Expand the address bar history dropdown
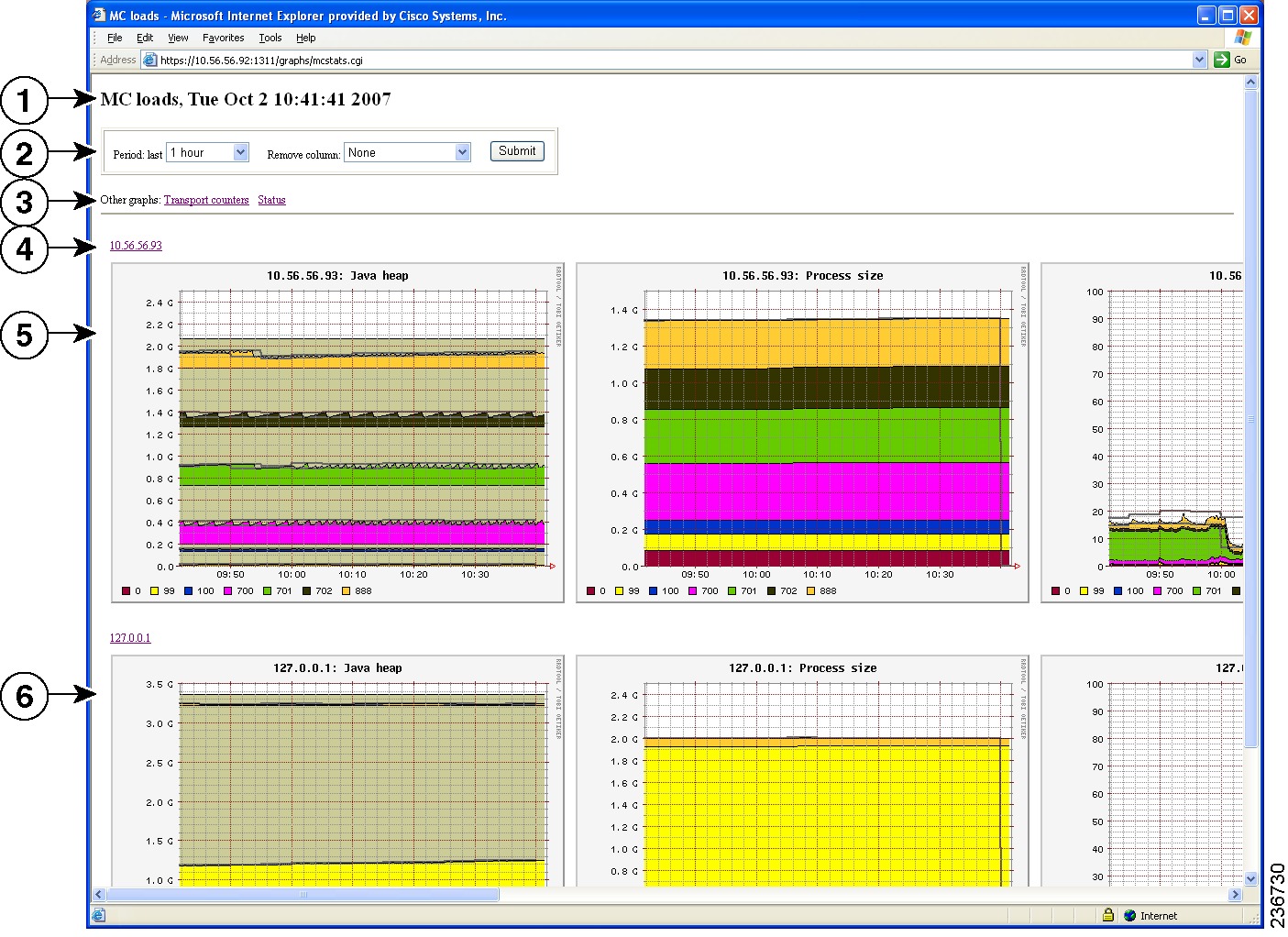 coord(1199,60)
